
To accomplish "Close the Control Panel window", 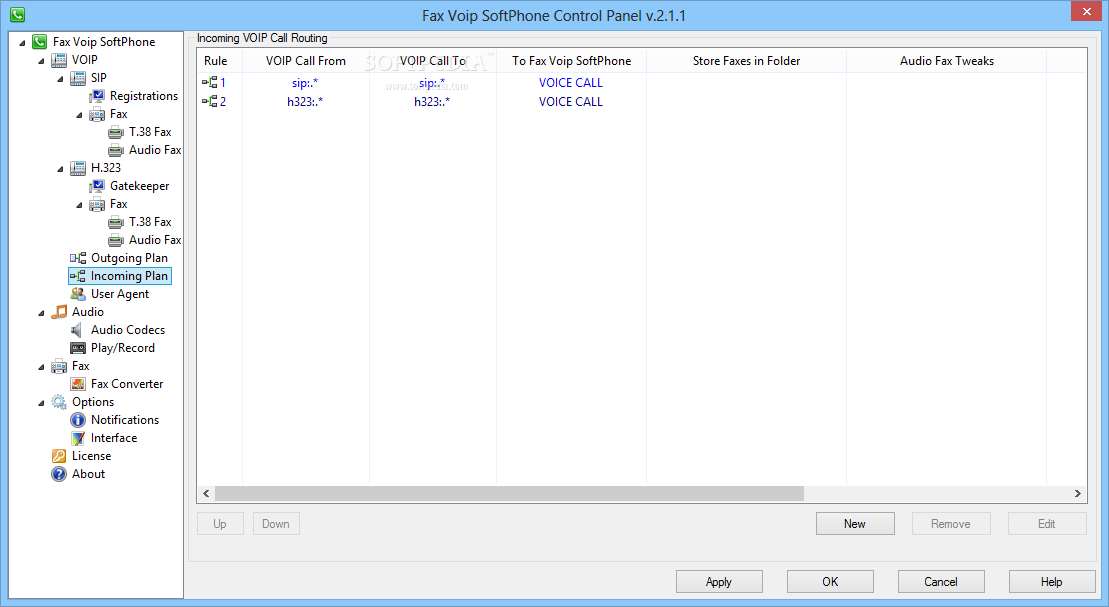I will pos(1086,11).
